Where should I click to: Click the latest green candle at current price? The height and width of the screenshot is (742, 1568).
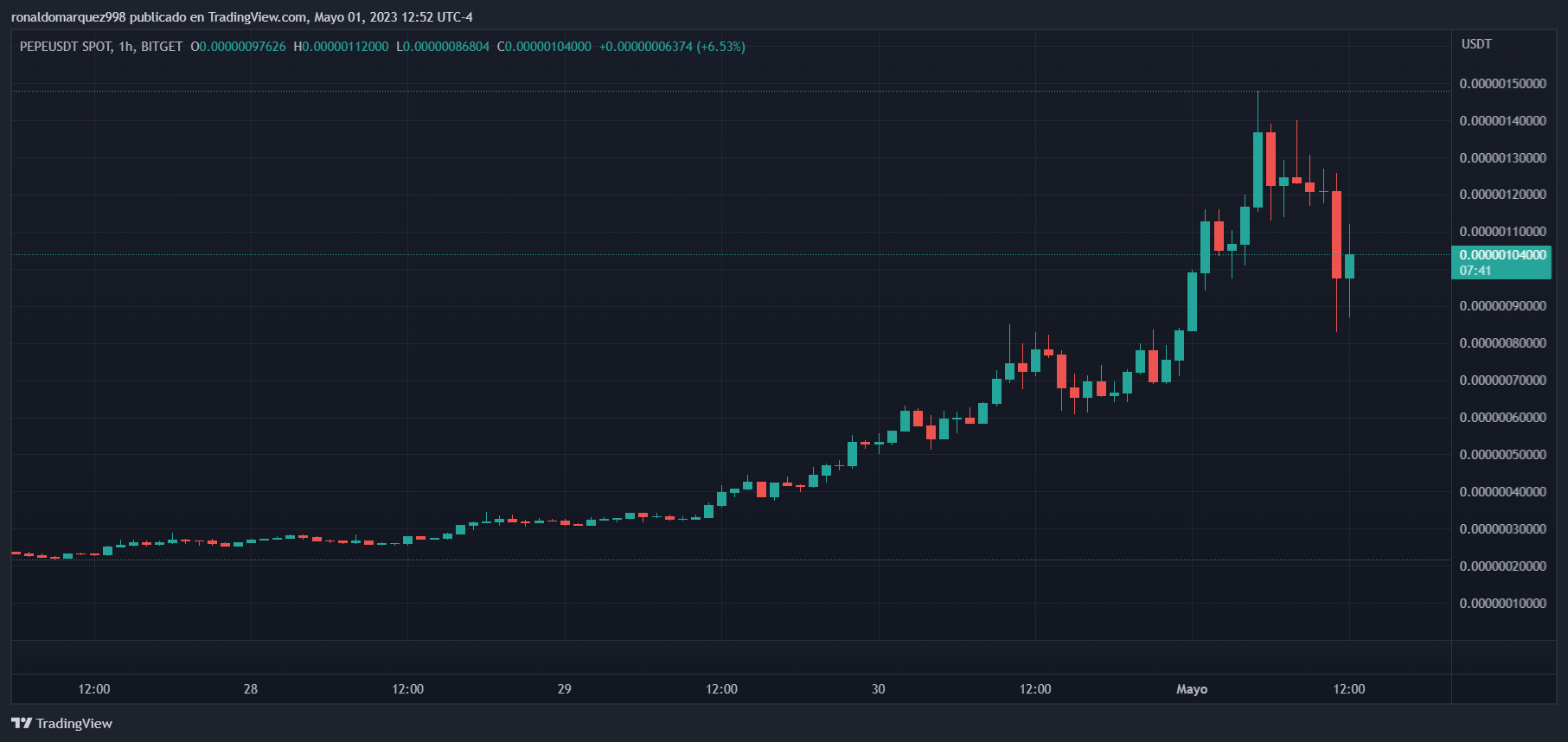pyautogui.click(x=1349, y=266)
